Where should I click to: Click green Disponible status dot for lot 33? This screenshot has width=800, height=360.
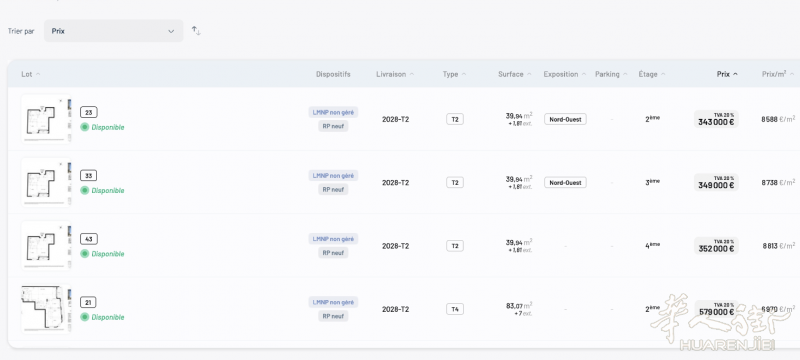(85, 190)
